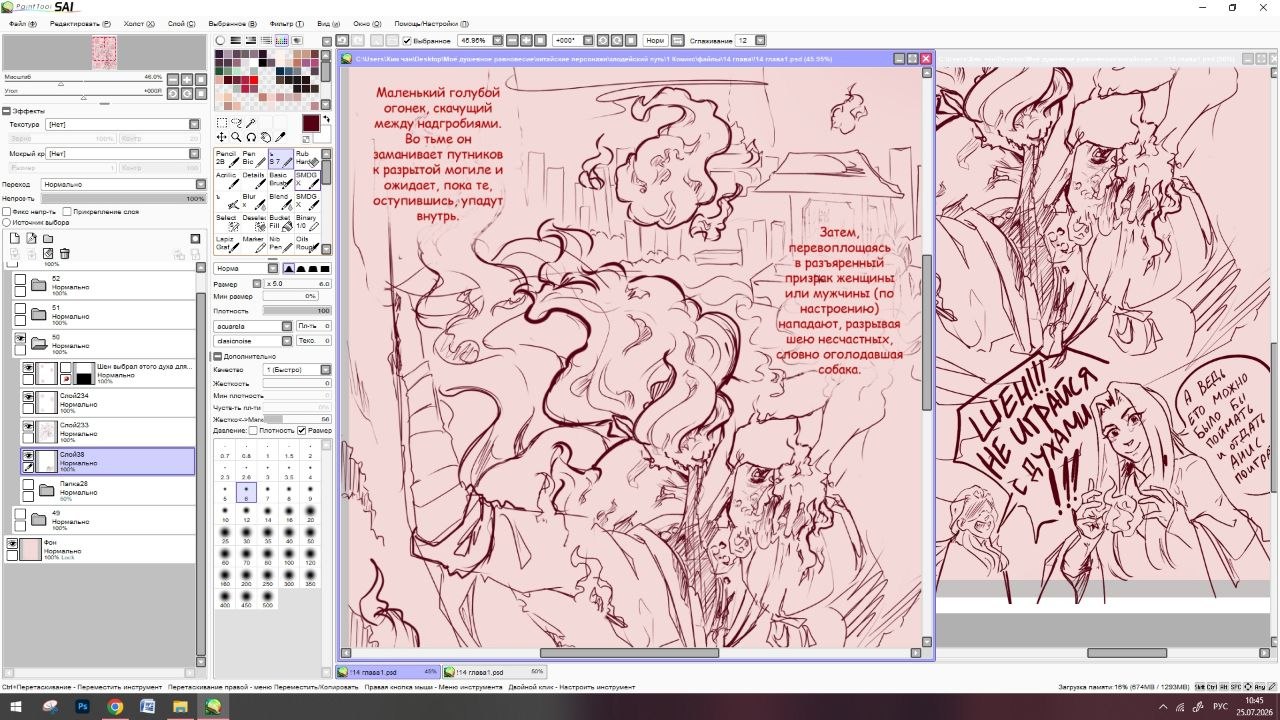Toggle pressure Размер checkbox

click(x=301, y=430)
